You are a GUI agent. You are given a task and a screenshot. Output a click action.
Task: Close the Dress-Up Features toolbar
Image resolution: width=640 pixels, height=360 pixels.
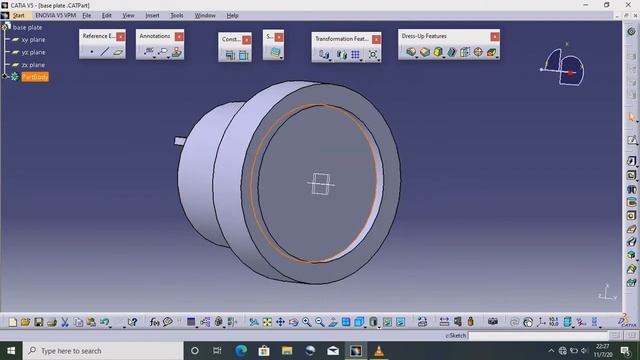(x=495, y=36)
